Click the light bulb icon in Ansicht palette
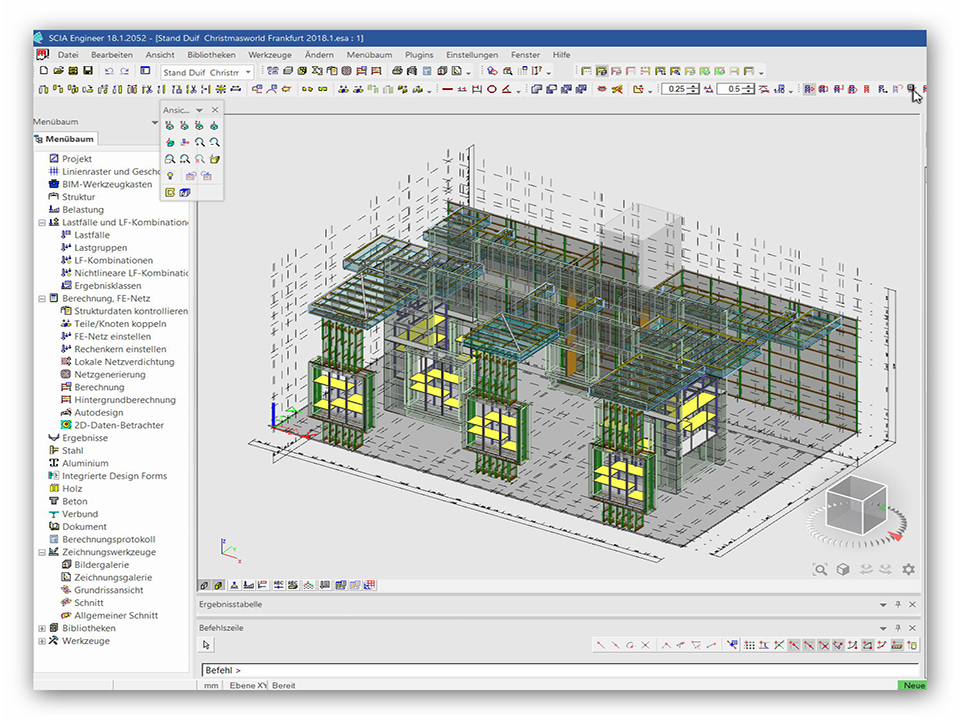This screenshot has width=960, height=720. click(x=170, y=175)
